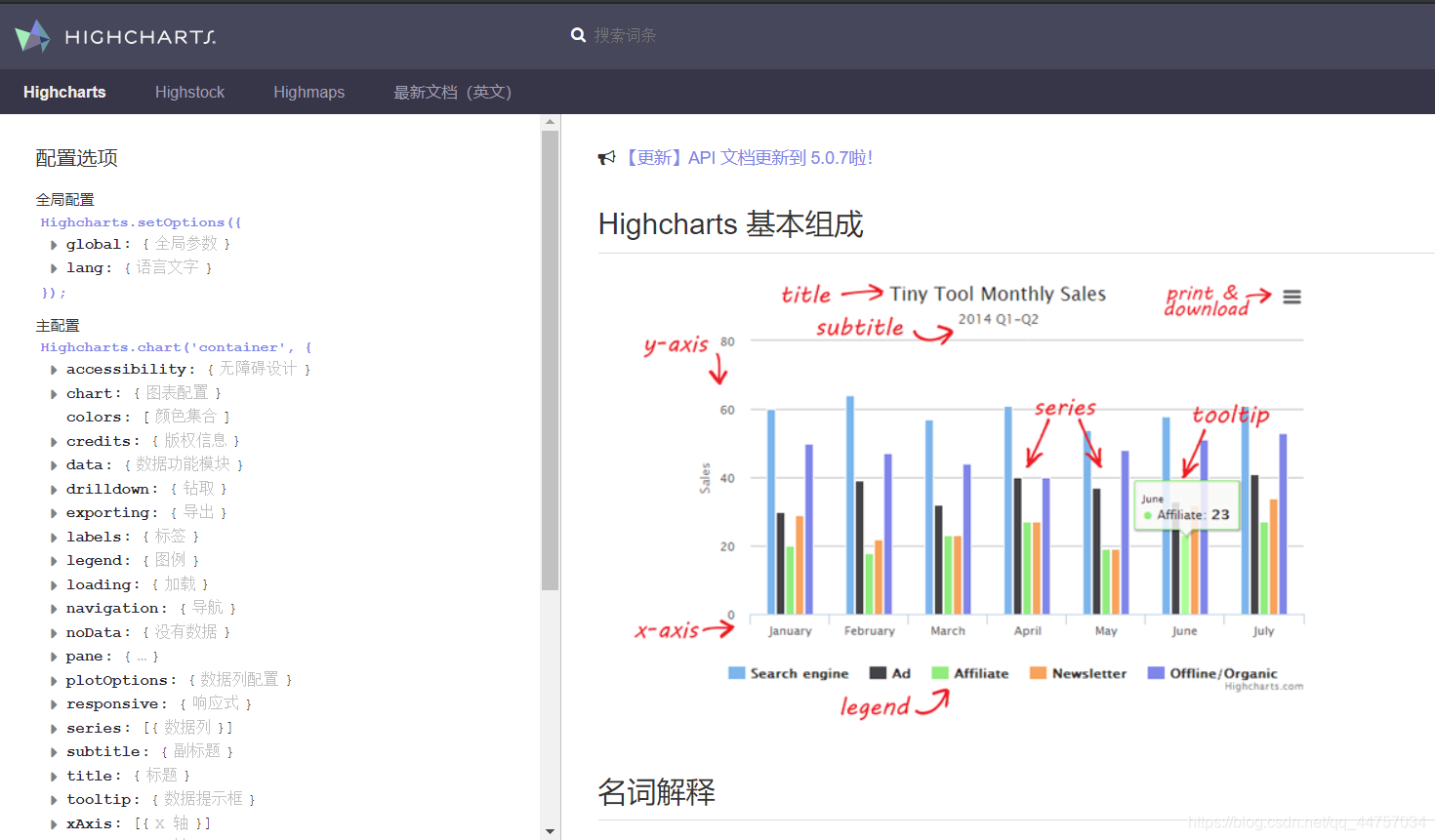Screen dimensions: 1435x840
Task: Expand the title option arrow
Action: pos(54,777)
